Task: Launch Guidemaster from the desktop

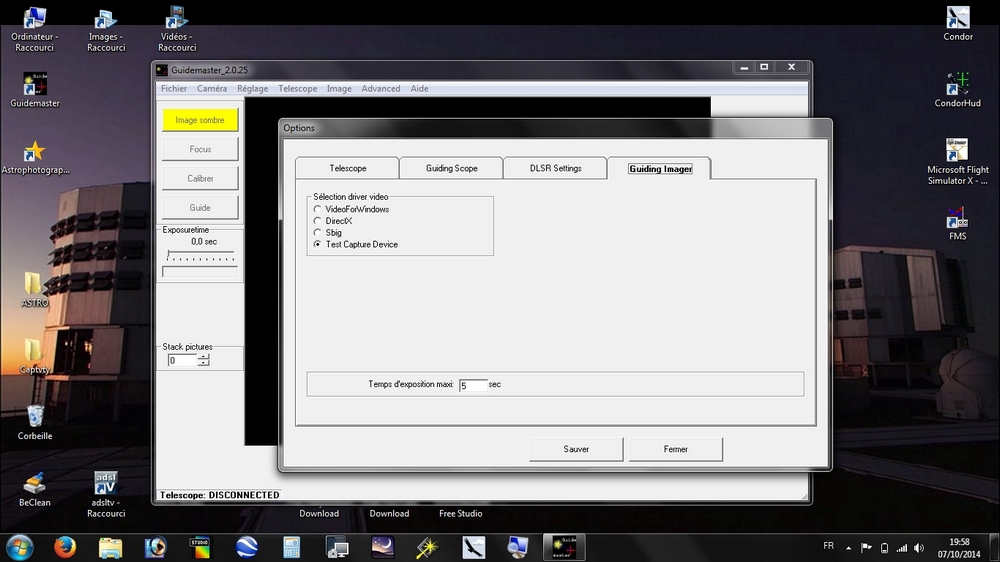Action: click(x=34, y=90)
